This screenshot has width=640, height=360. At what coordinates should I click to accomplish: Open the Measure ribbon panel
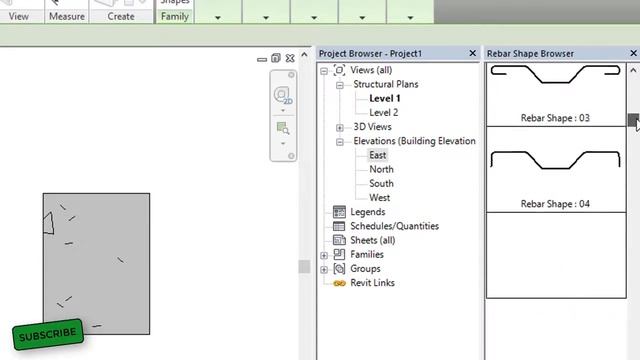tap(67, 16)
